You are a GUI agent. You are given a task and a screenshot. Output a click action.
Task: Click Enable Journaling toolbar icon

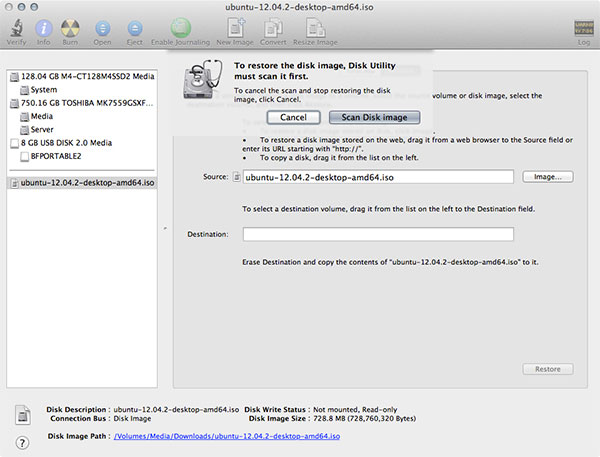tap(181, 28)
